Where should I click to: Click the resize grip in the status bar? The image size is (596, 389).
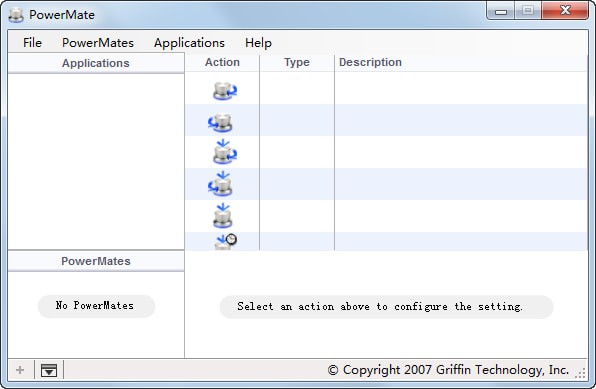click(x=580, y=373)
